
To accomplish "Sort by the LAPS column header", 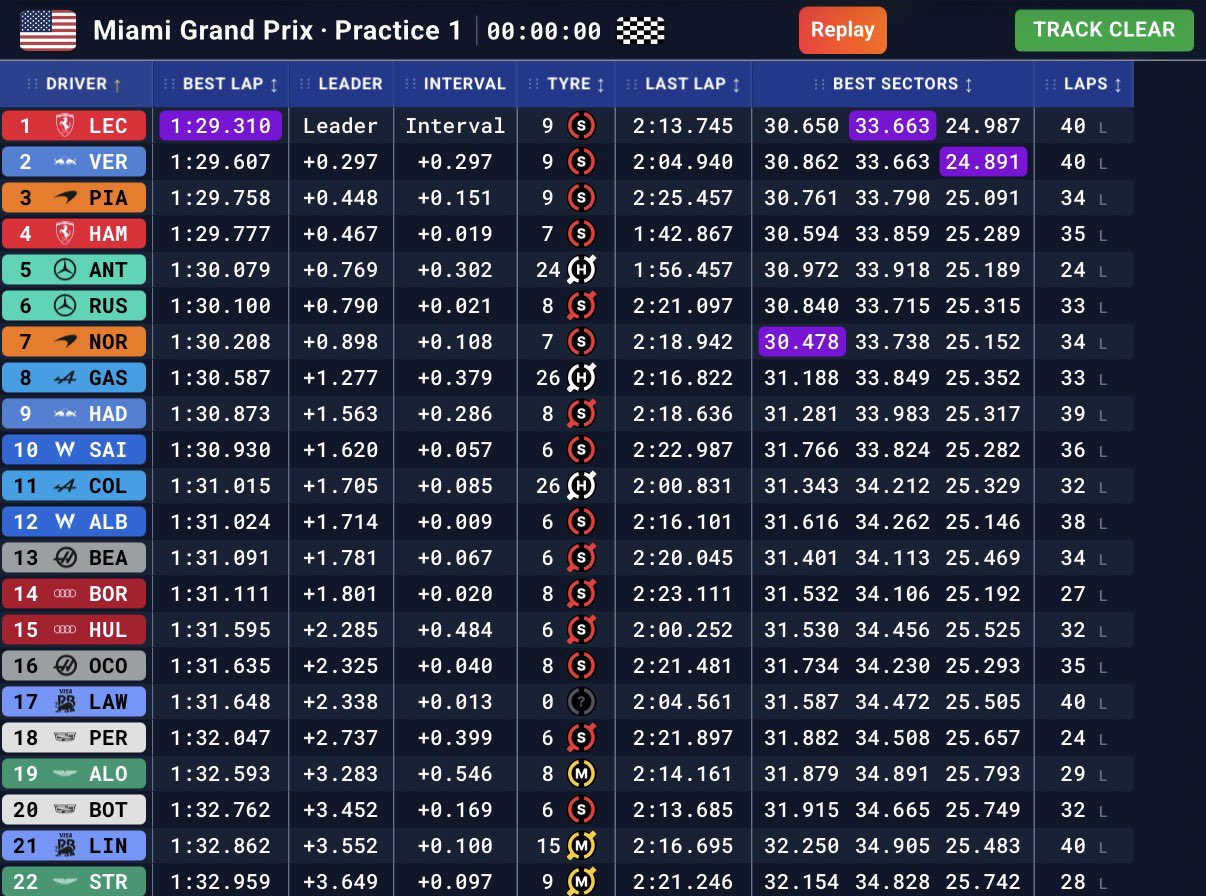I will pyautogui.click(x=1084, y=84).
